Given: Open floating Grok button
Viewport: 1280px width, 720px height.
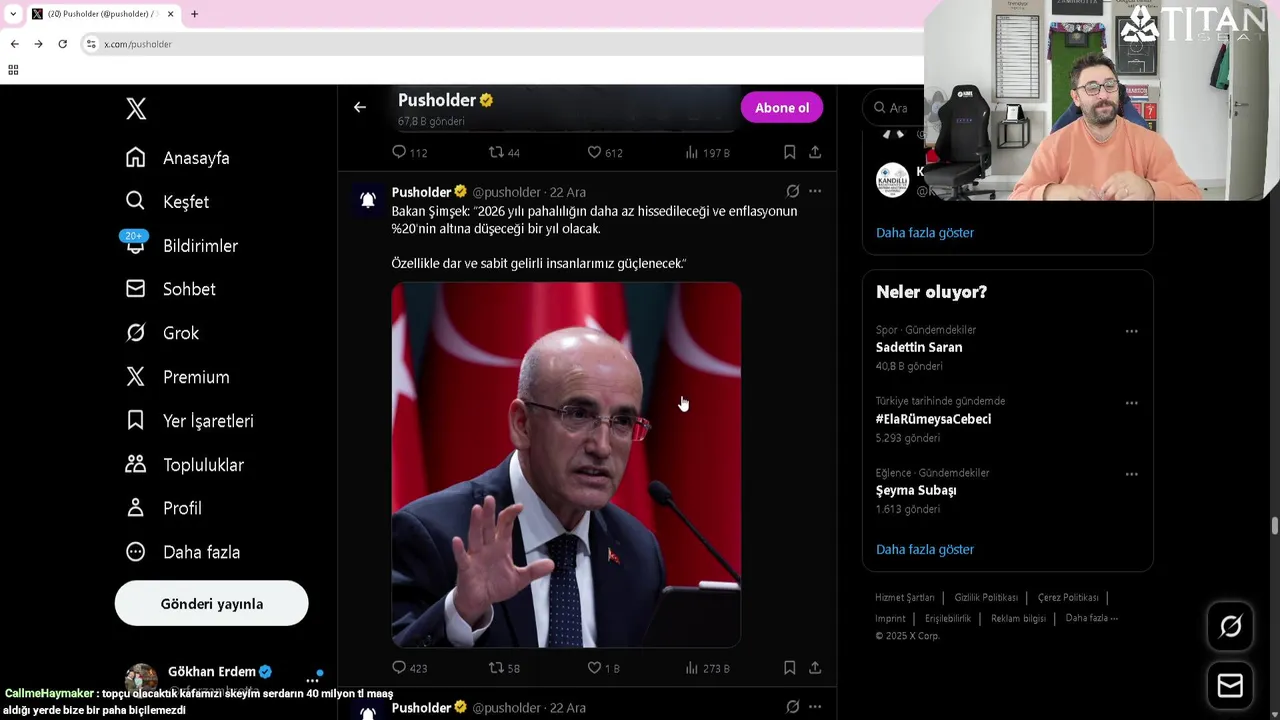Looking at the screenshot, I should click(1230, 627).
